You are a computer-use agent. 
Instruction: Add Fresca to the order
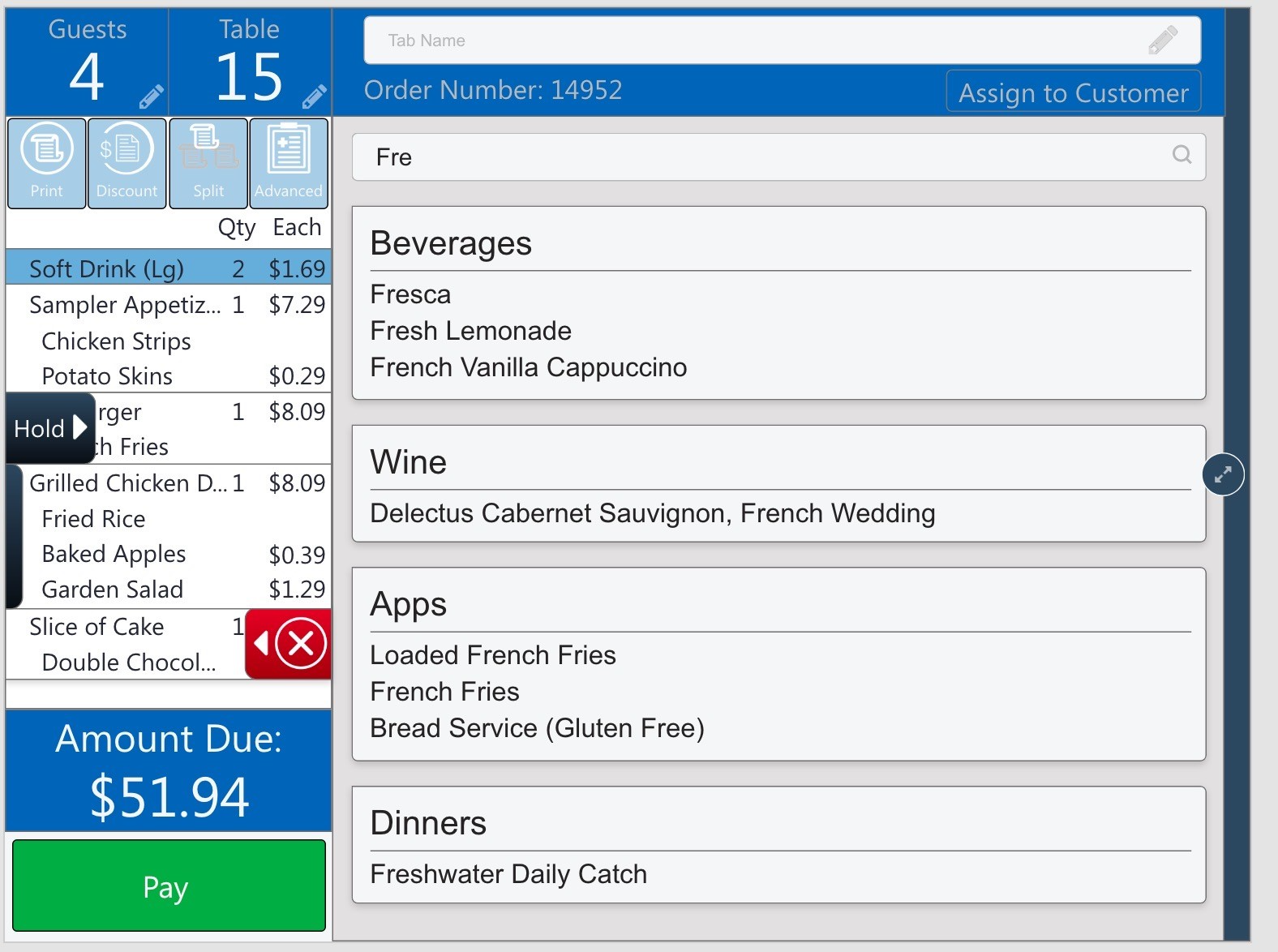tap(410, 294)
